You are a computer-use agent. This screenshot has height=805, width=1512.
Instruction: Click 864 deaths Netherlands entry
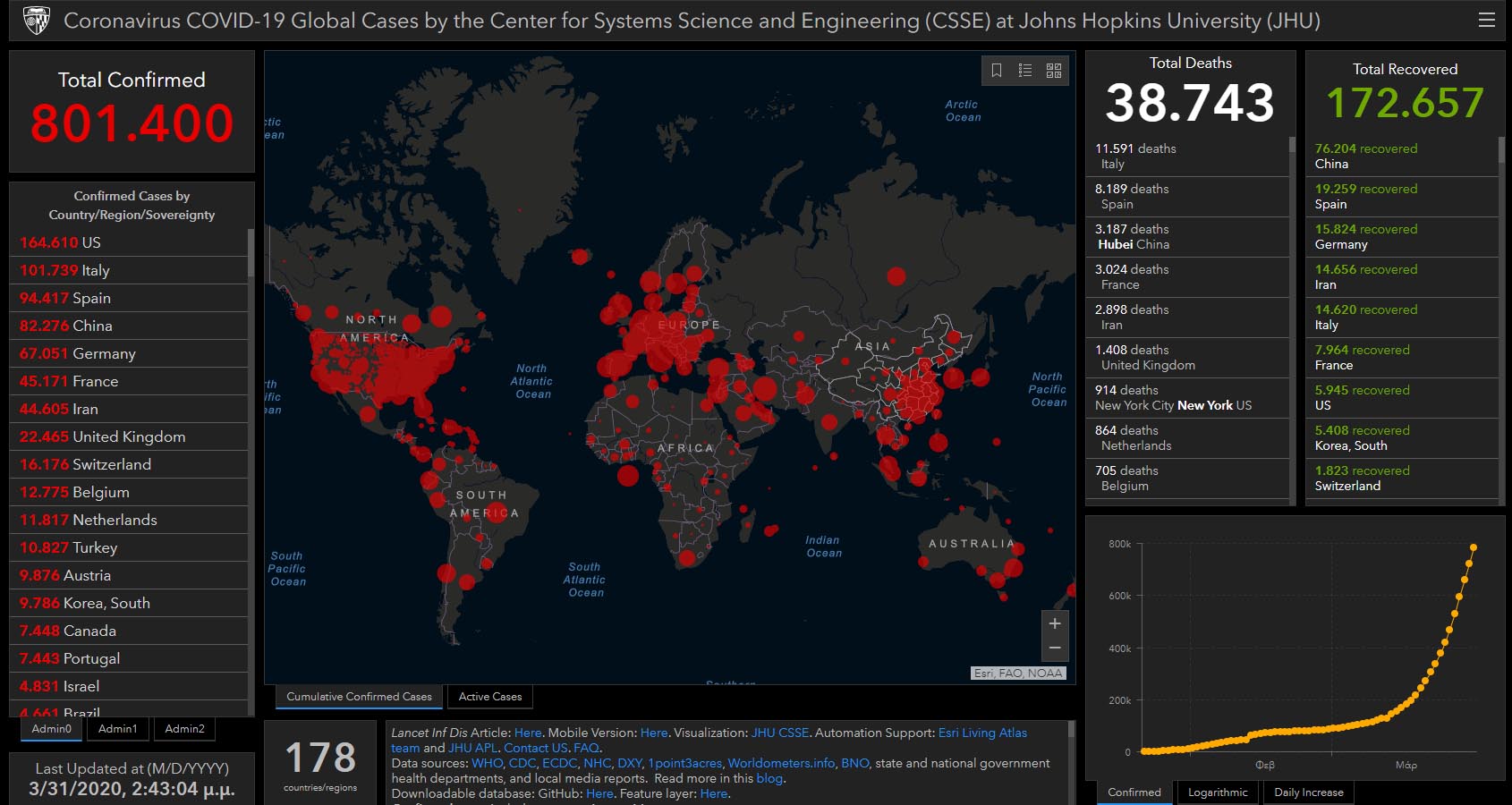point(1187,438)
